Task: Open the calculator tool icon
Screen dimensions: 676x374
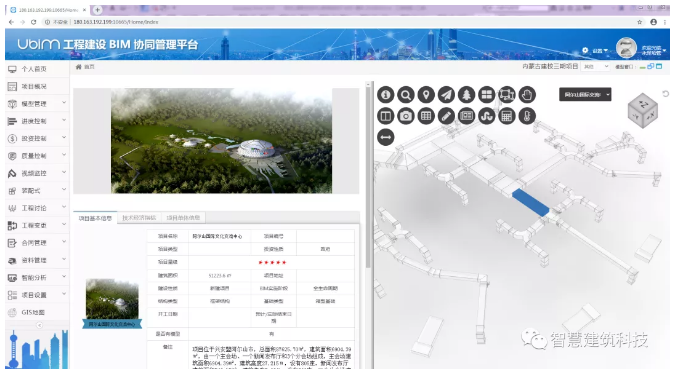Action: pos(507,116)
